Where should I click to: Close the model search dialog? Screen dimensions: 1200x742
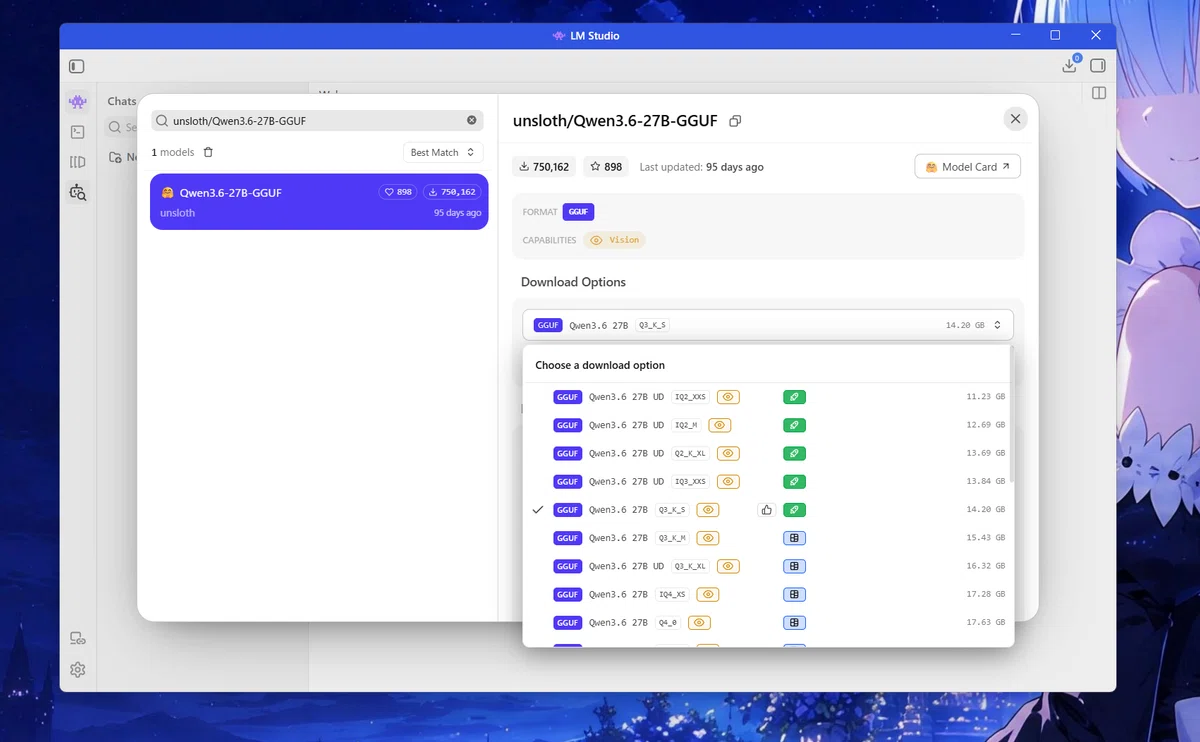(x=1015, y=119)
